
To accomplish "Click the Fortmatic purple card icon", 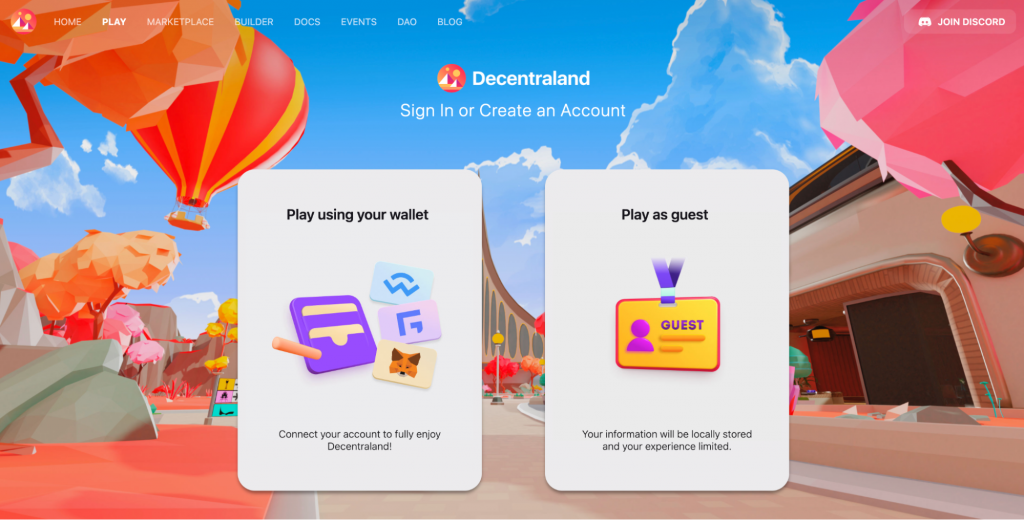I will 409,322.
